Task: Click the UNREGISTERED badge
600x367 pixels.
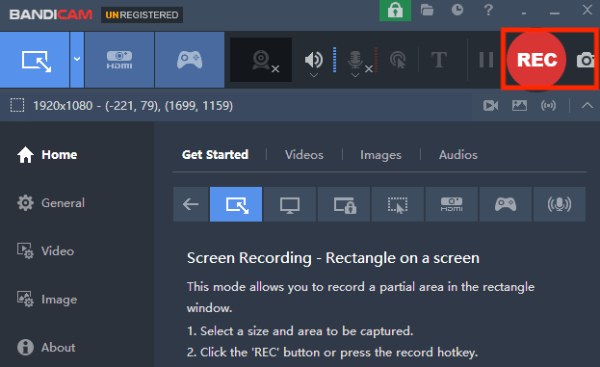Action: click(142, 15)
